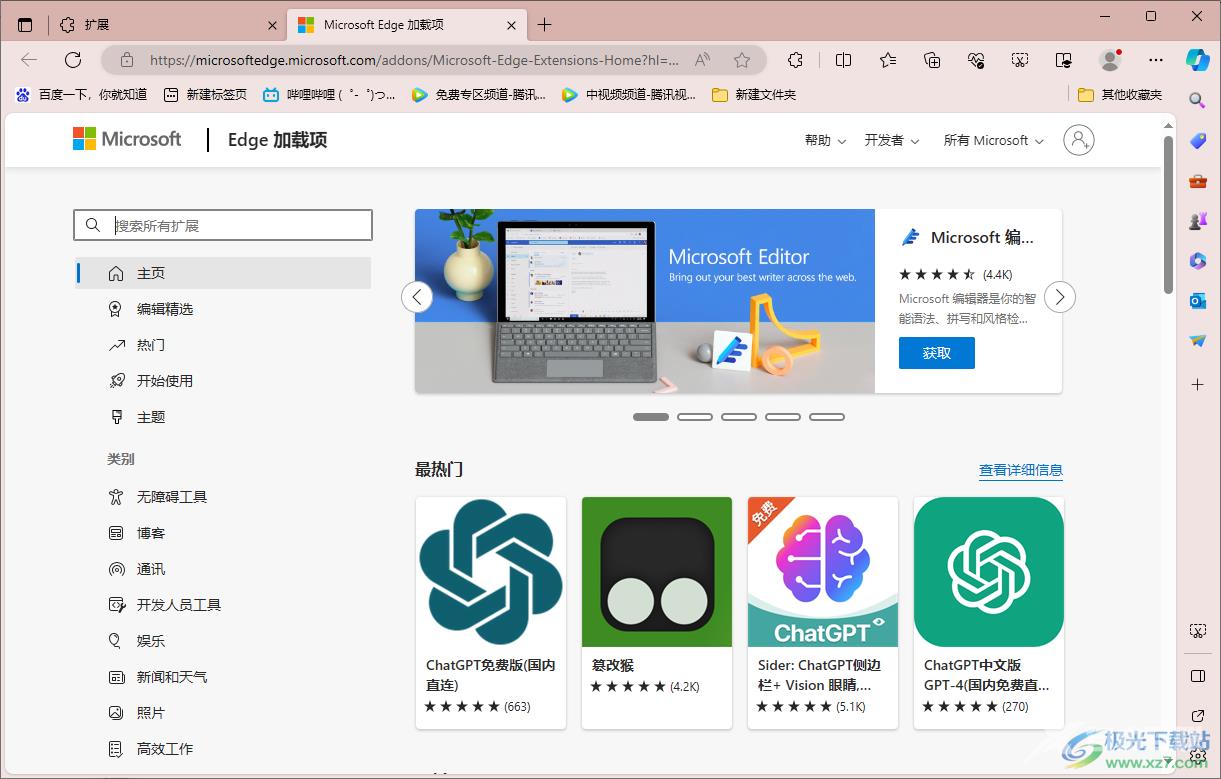Open the tab actions menu icon
Image resolution: width=1221 pixels, height=779 pixels.
(26, 25)
